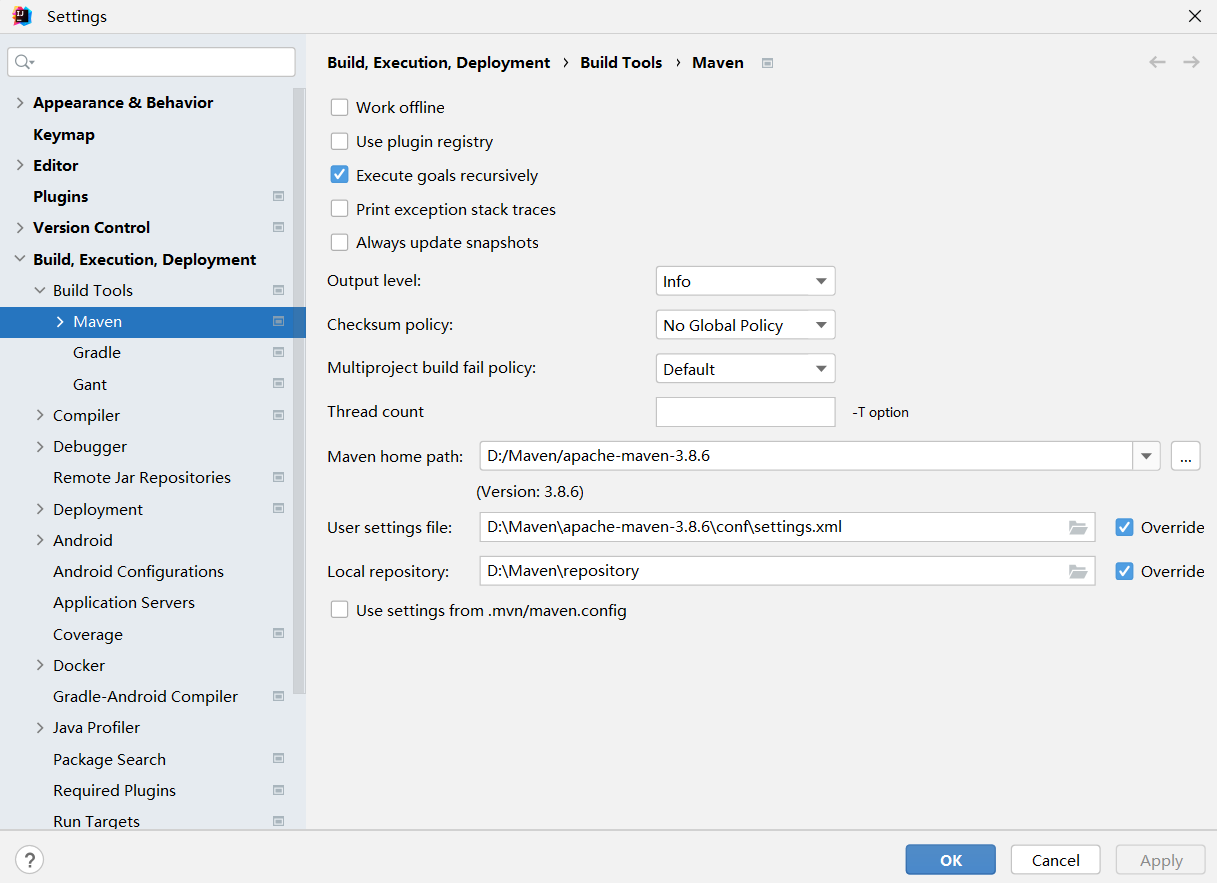Open the Checksum policy dropdown

point(745,325)
